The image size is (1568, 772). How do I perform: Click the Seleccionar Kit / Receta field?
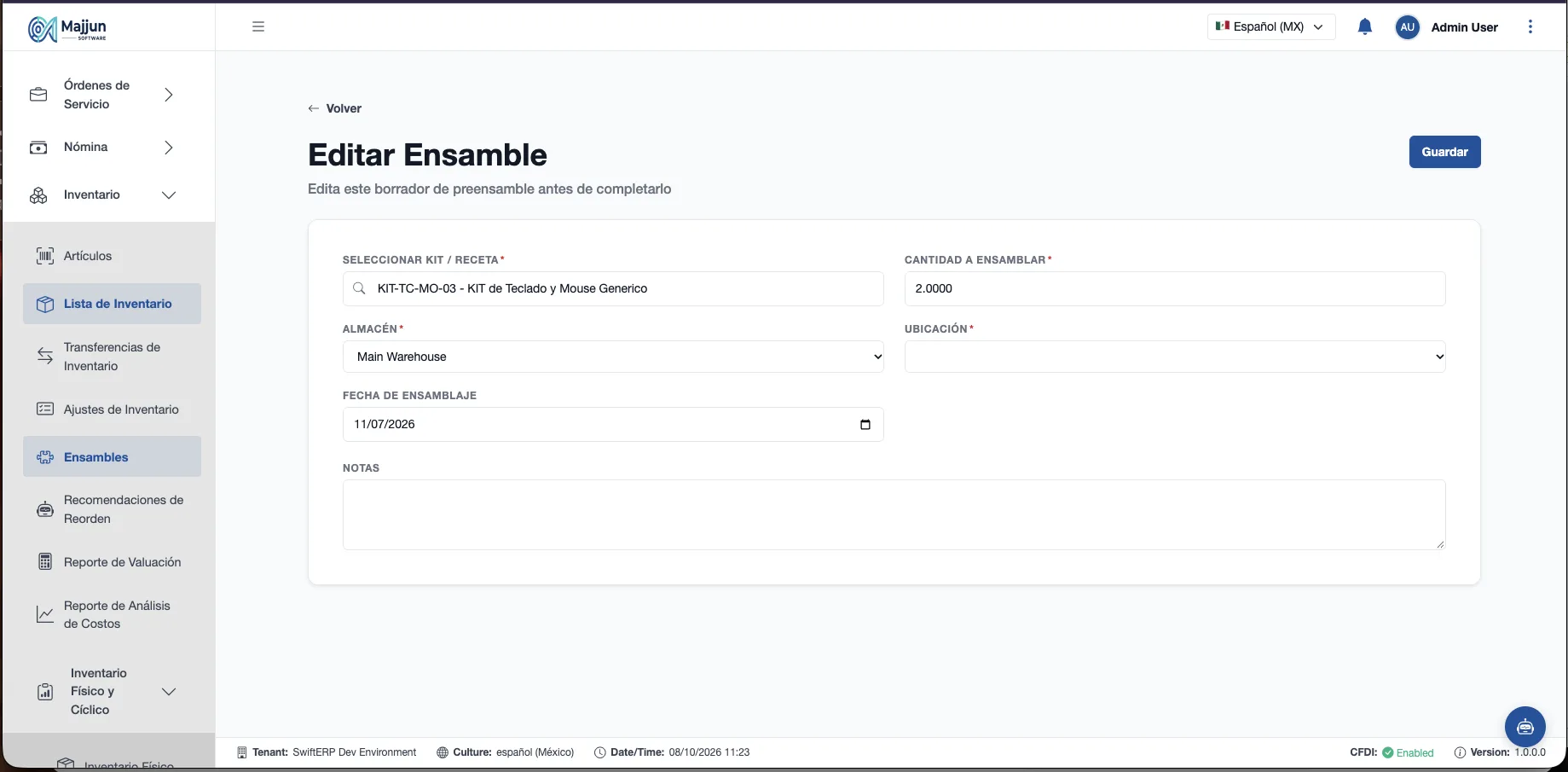(x=613, y=288)
